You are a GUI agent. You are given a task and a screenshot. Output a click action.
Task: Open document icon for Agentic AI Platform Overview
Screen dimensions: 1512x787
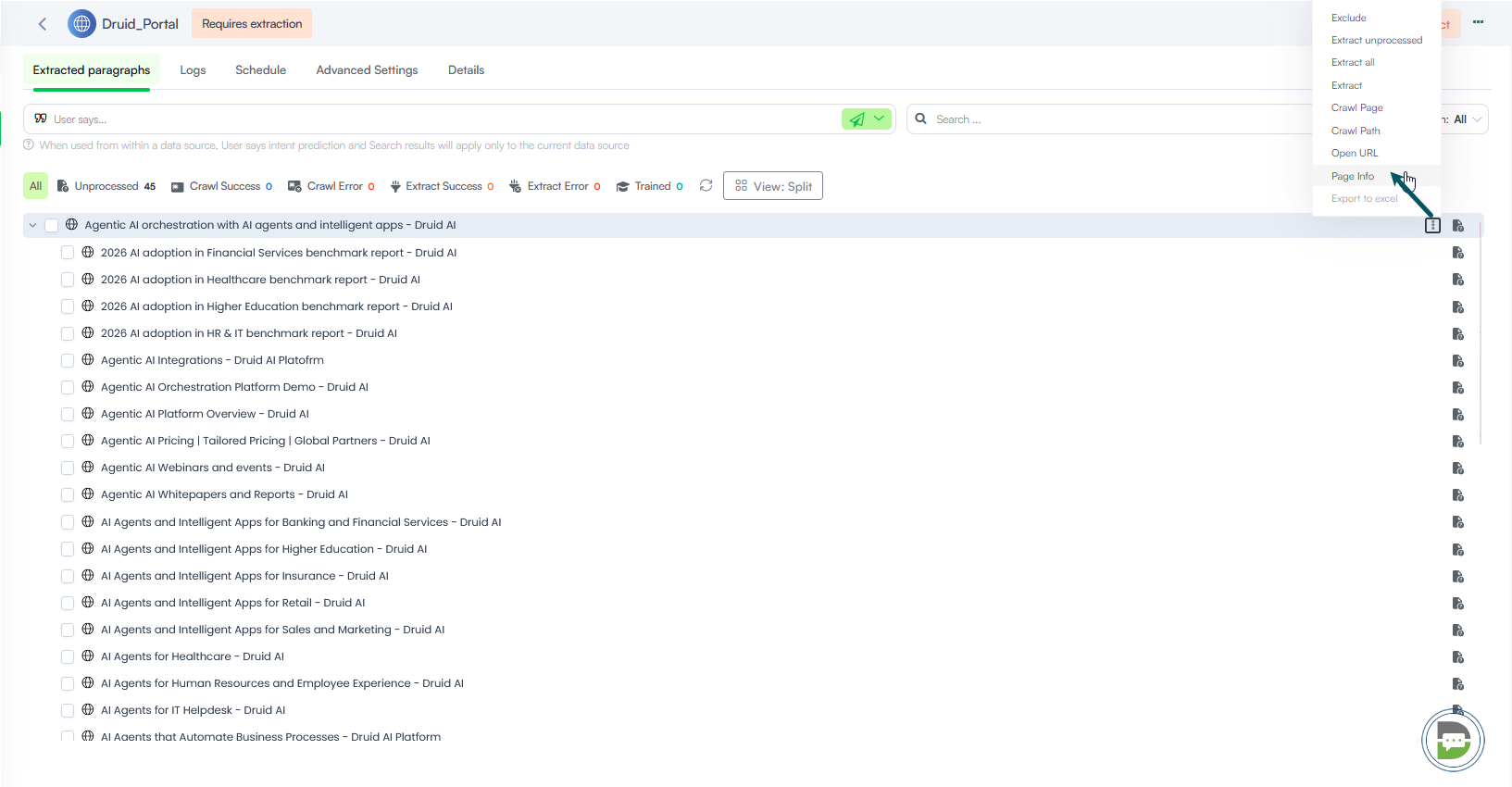point(1458,414)
